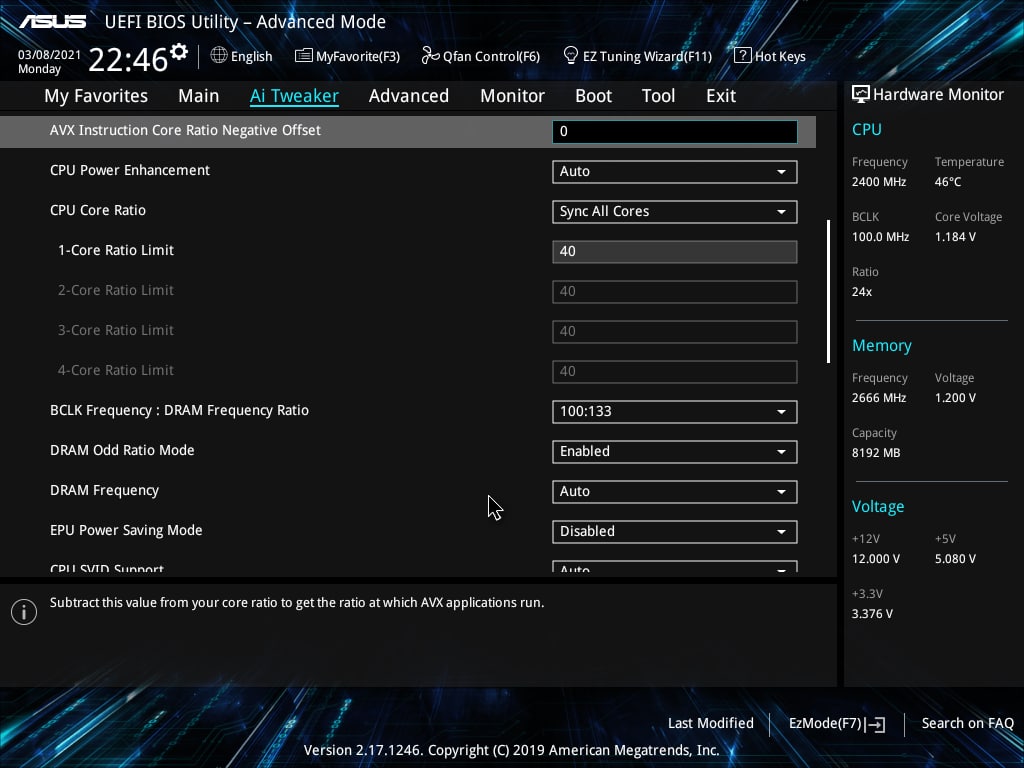The image size is (1024, 768).
Task: Click the EzMode exit arrow icon
Action: (877, 724)
